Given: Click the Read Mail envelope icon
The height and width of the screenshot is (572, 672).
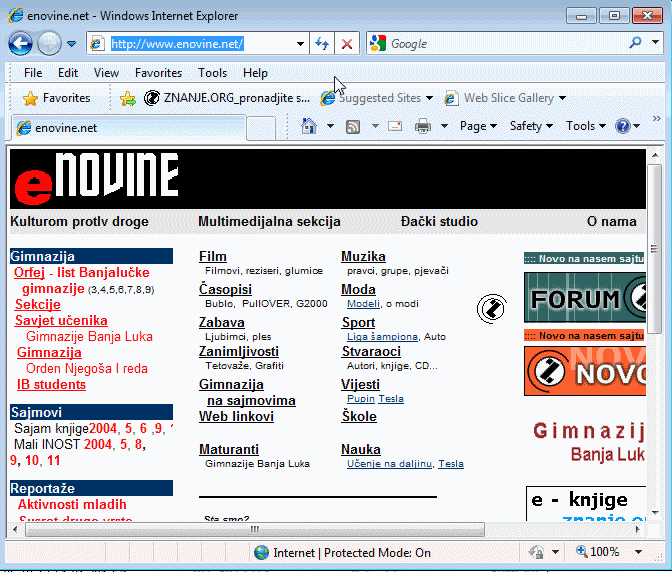Looking at the screenshot, I should coord(395,126).
